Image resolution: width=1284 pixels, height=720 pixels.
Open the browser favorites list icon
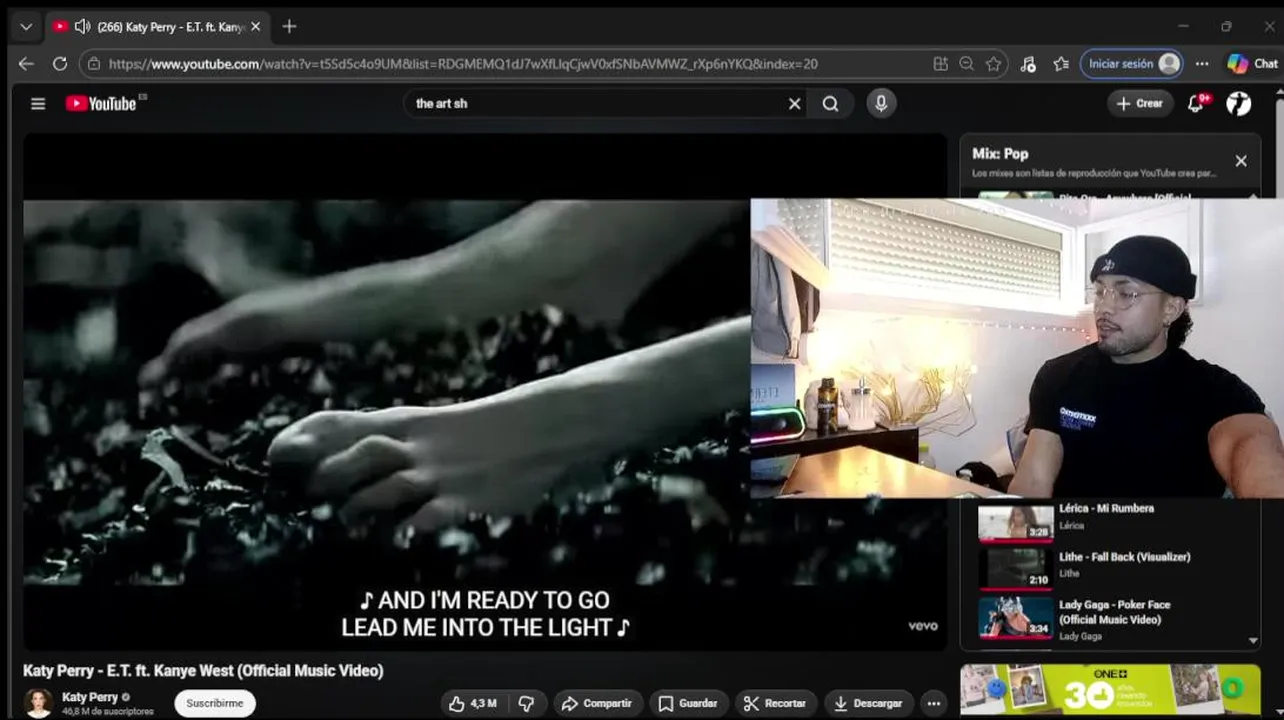[1061, 63]
